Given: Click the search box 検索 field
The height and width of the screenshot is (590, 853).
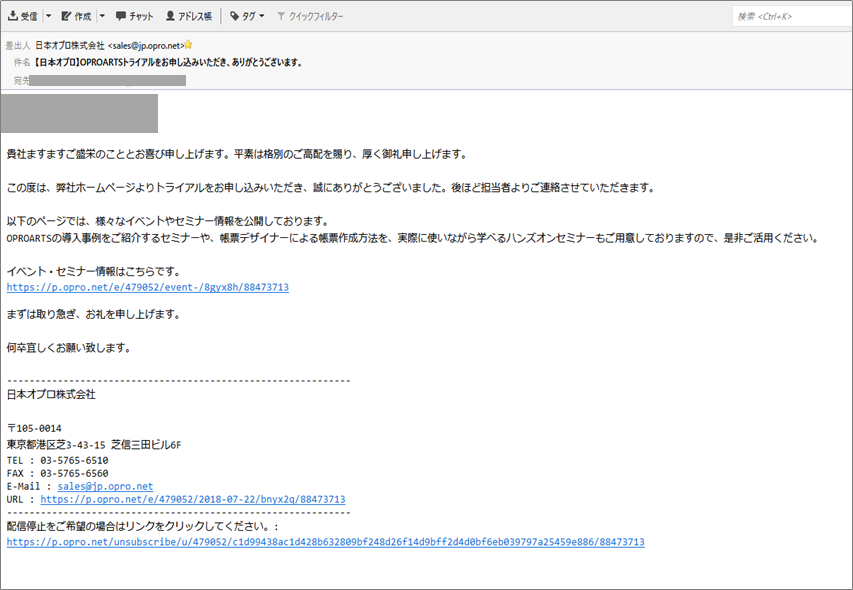Looking at the screenshot, I should click(x=790, y=16).
